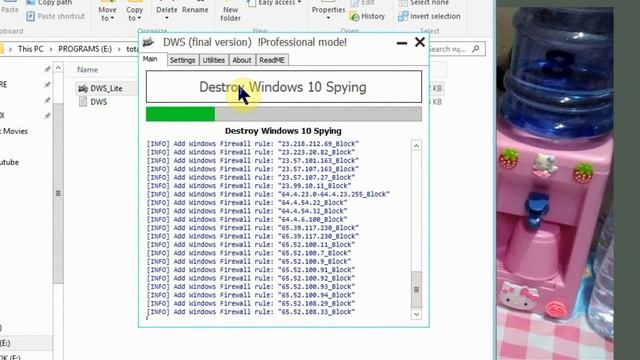Click the log scrollbar up arrow
Image resolution: width=640 pixels, height=360 pixels.
point(416,146)
